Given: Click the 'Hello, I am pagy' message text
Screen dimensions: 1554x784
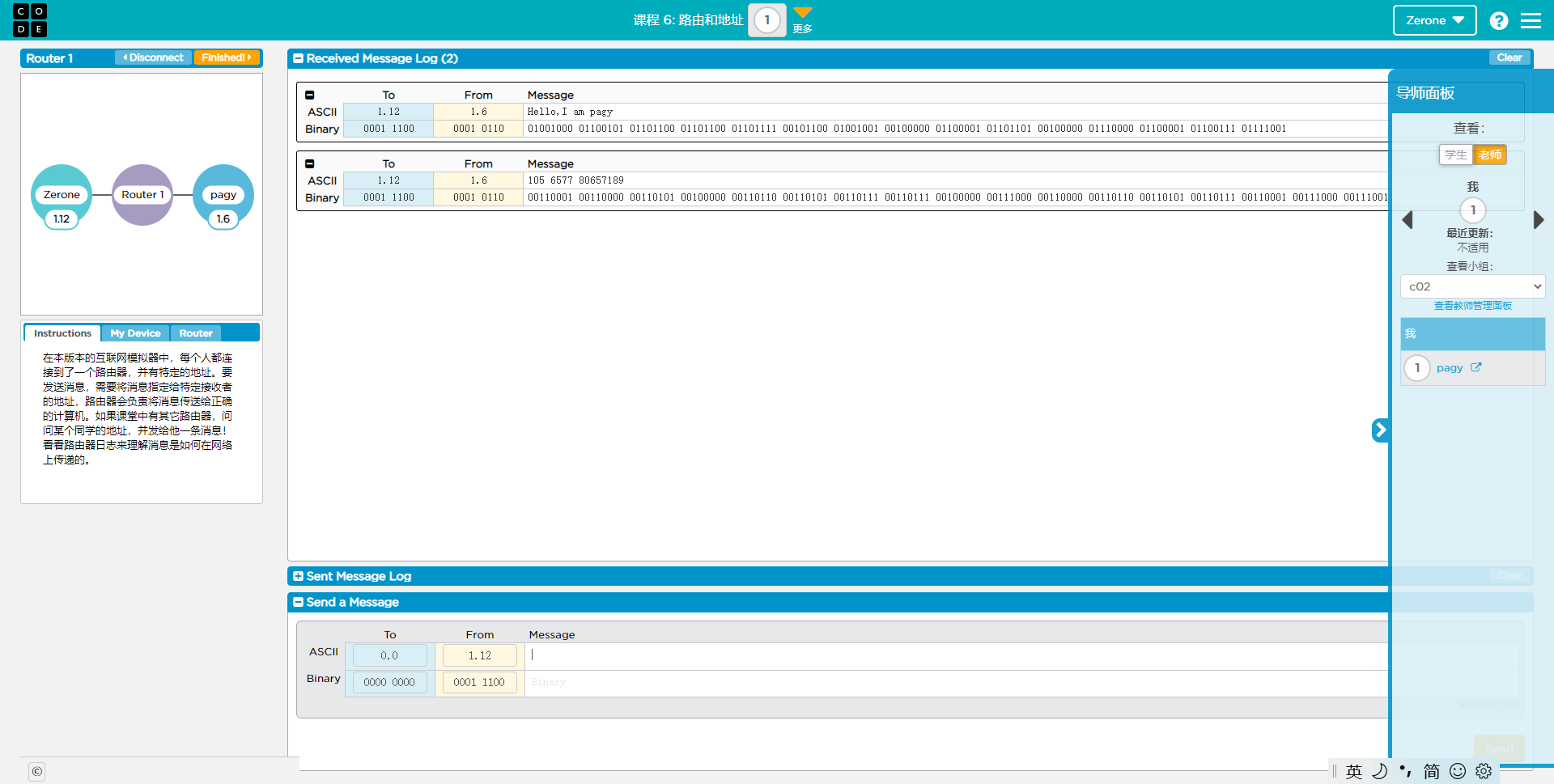Looking at the screenshot, I should [x=570, y=112].
